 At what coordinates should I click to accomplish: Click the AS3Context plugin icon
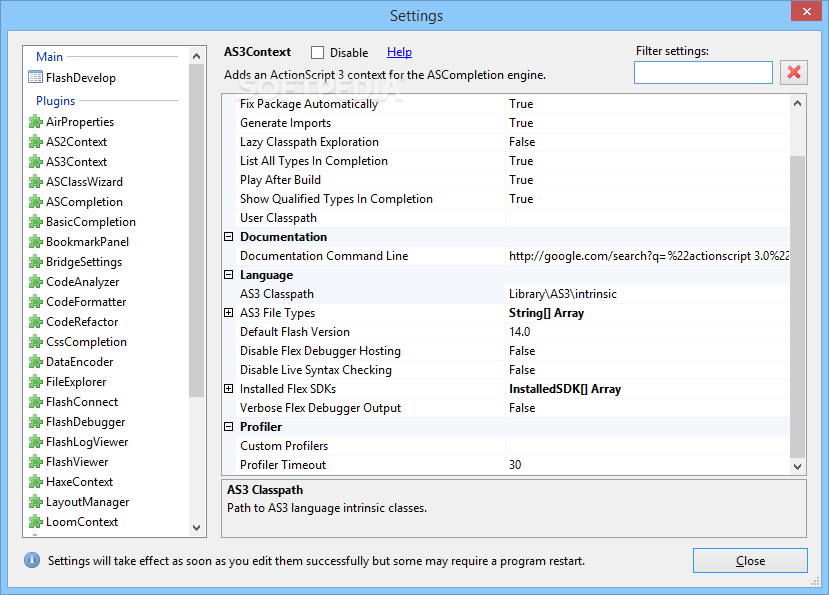(x=35, y=162)
